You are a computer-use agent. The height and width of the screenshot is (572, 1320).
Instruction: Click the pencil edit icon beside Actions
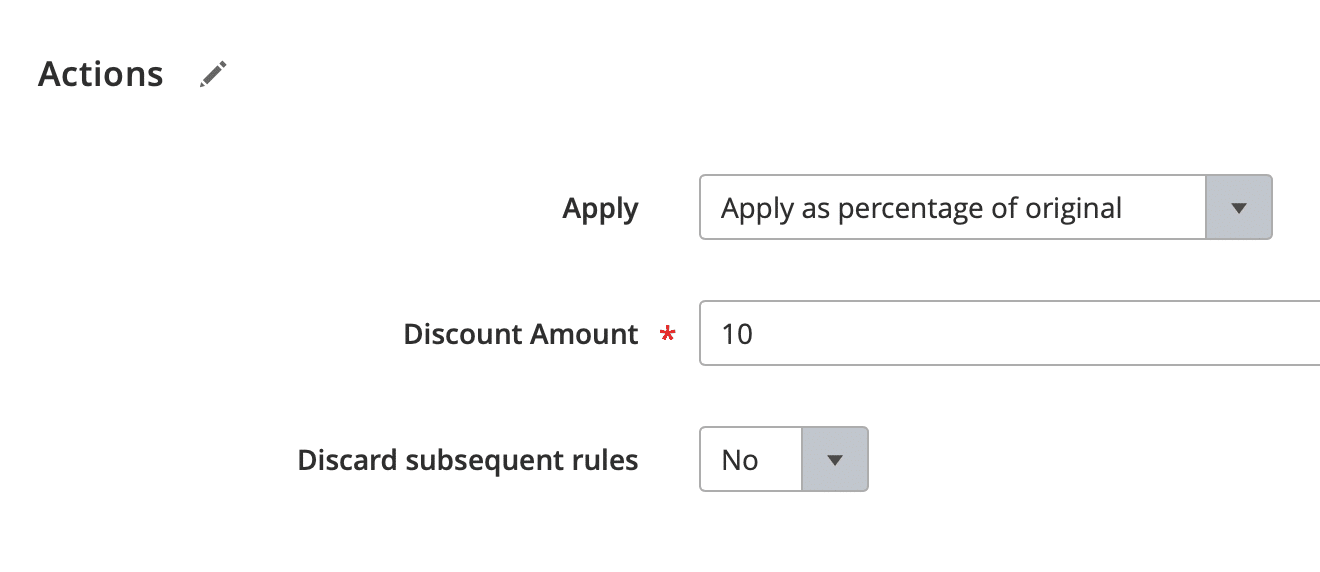[213, 74]
